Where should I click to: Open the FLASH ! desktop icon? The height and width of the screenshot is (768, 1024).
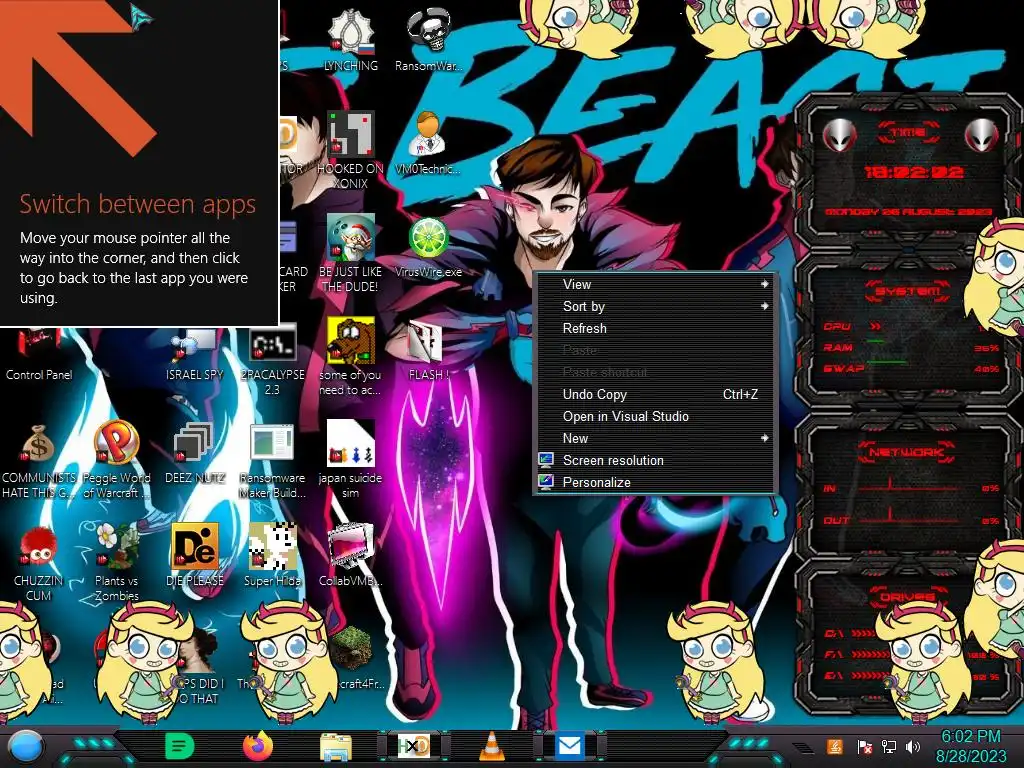pyautogui.click(x=428, y=350)
